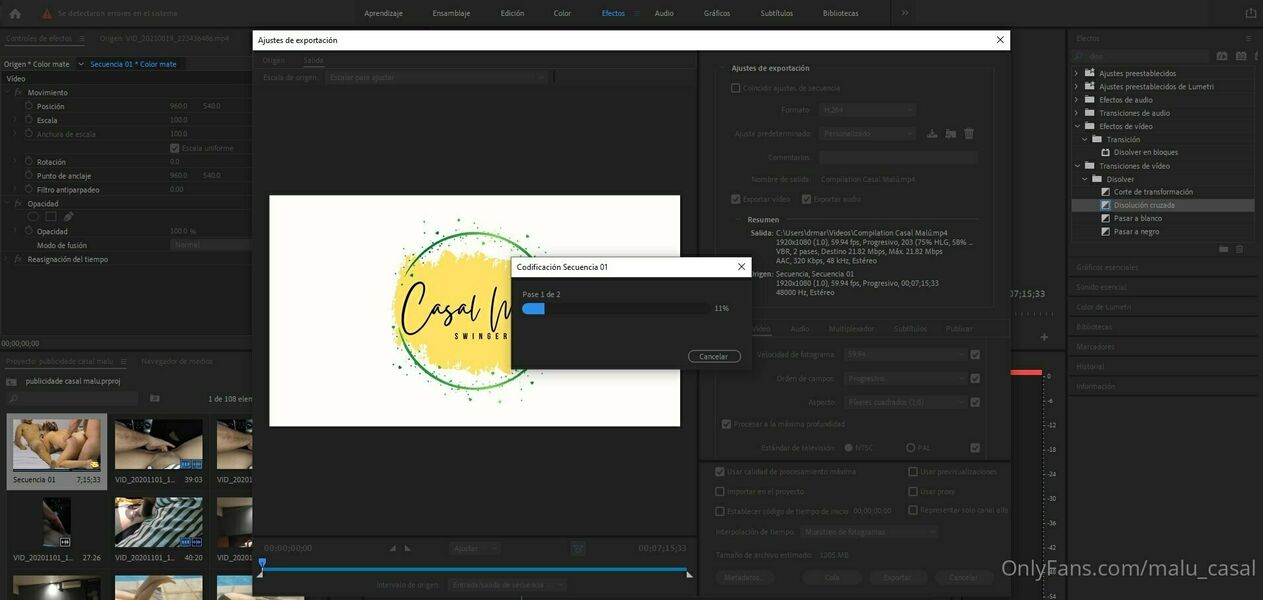The image size is (1263, 600).
Task: Open the Formato H.264 dropdown
Action: [x=867, y=110]
